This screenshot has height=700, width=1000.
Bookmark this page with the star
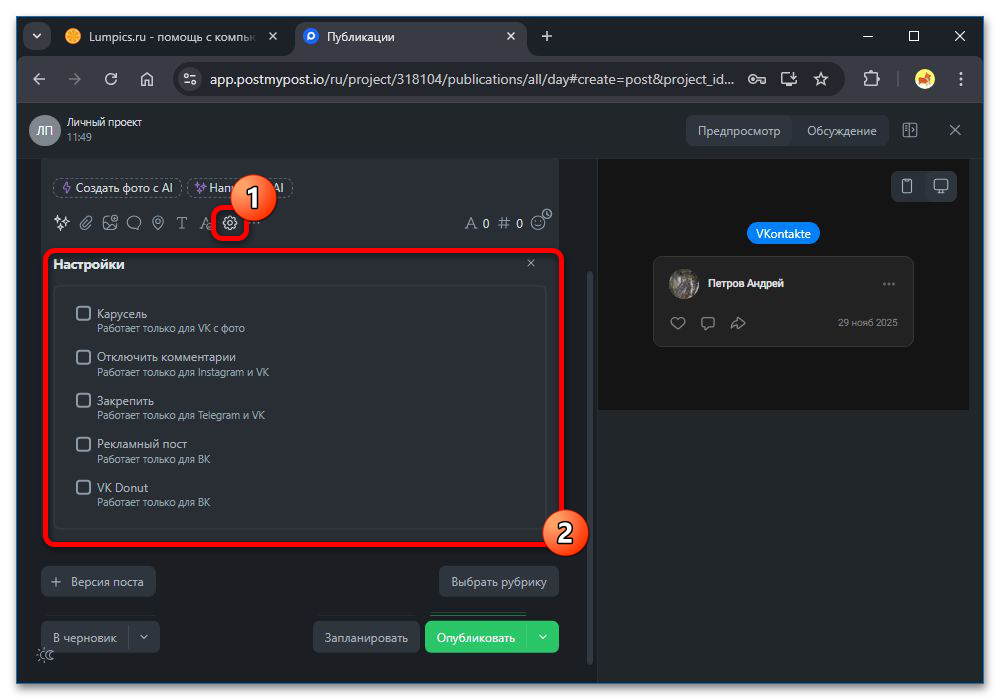[x=821, y=79]
